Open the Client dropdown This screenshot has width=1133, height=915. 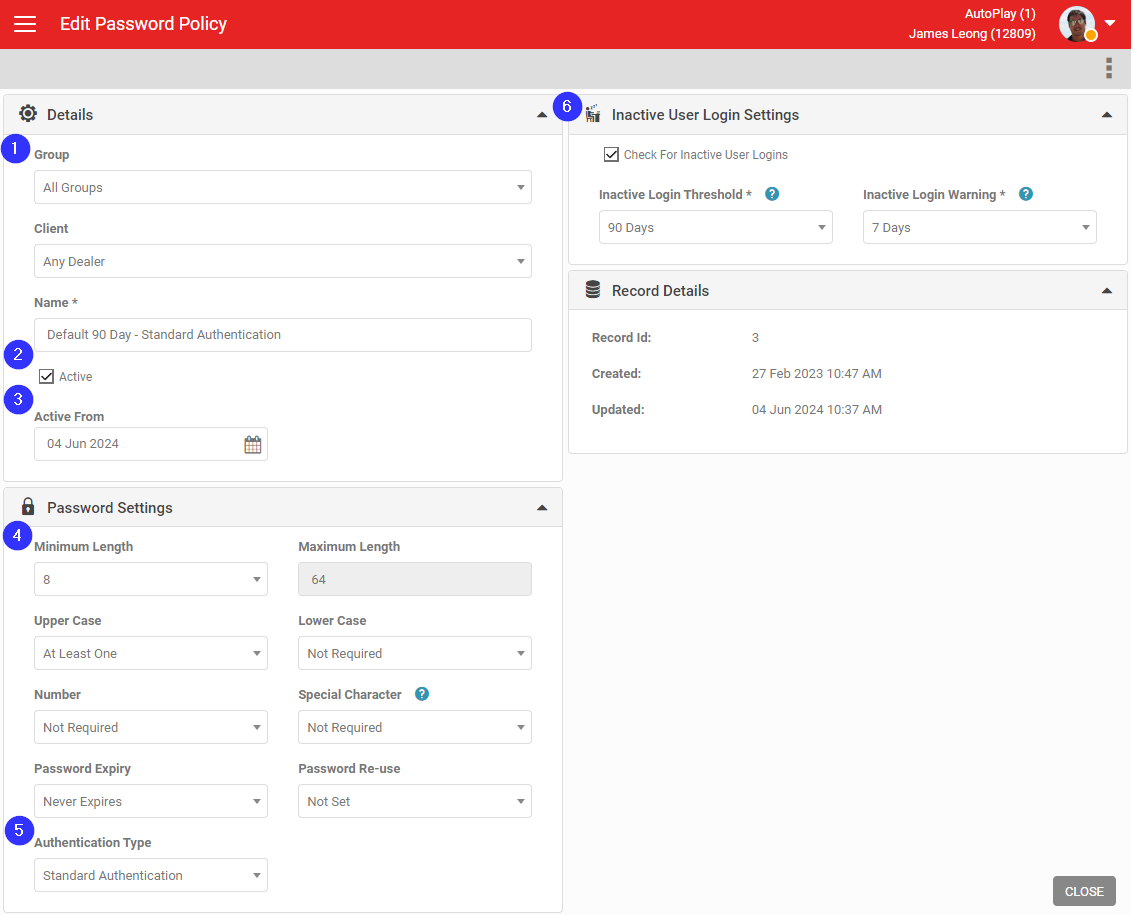[x=283, y=261]
